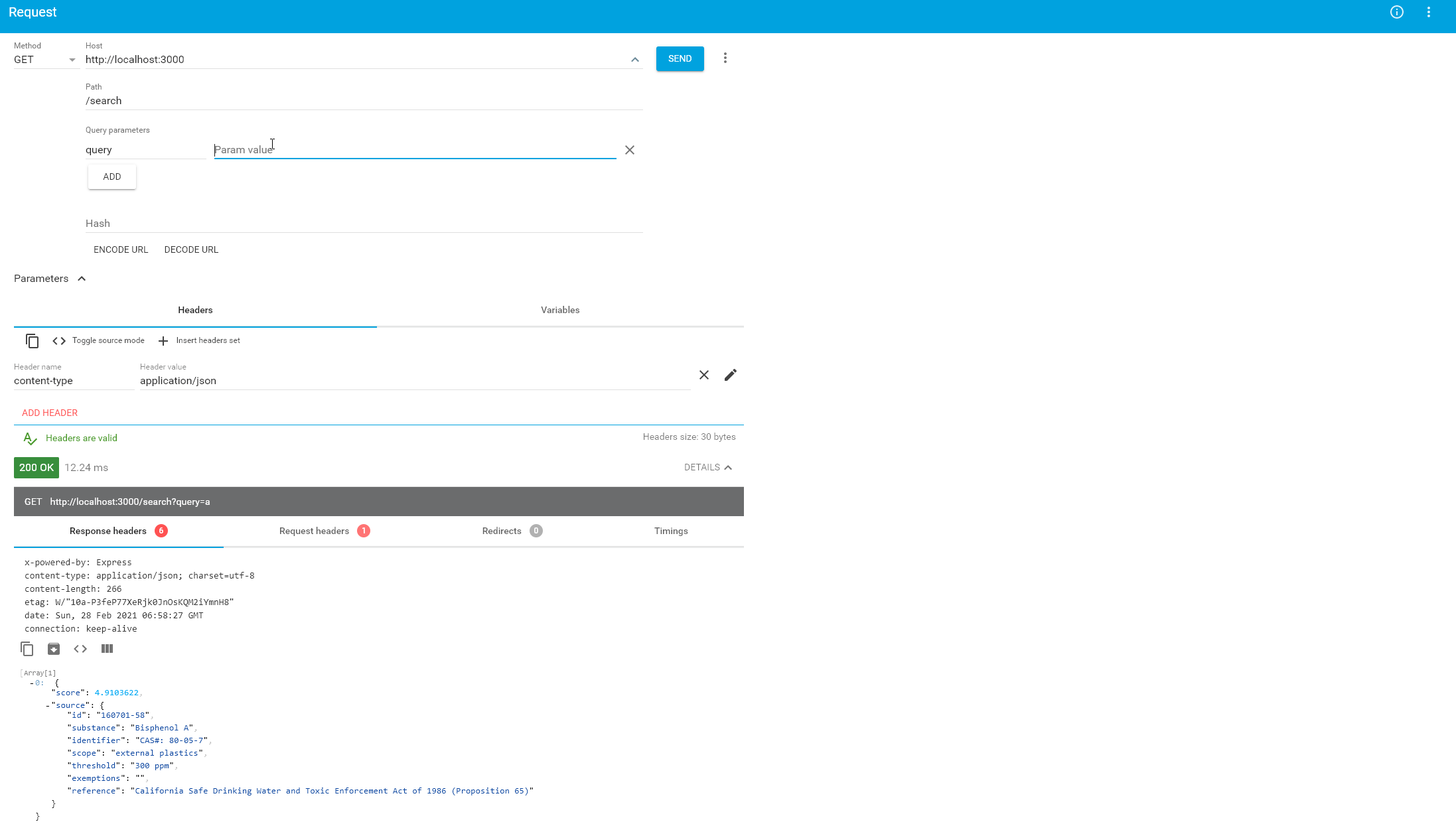
Task: Open the top-right three-dot app menu
Action: (1429, 12)
